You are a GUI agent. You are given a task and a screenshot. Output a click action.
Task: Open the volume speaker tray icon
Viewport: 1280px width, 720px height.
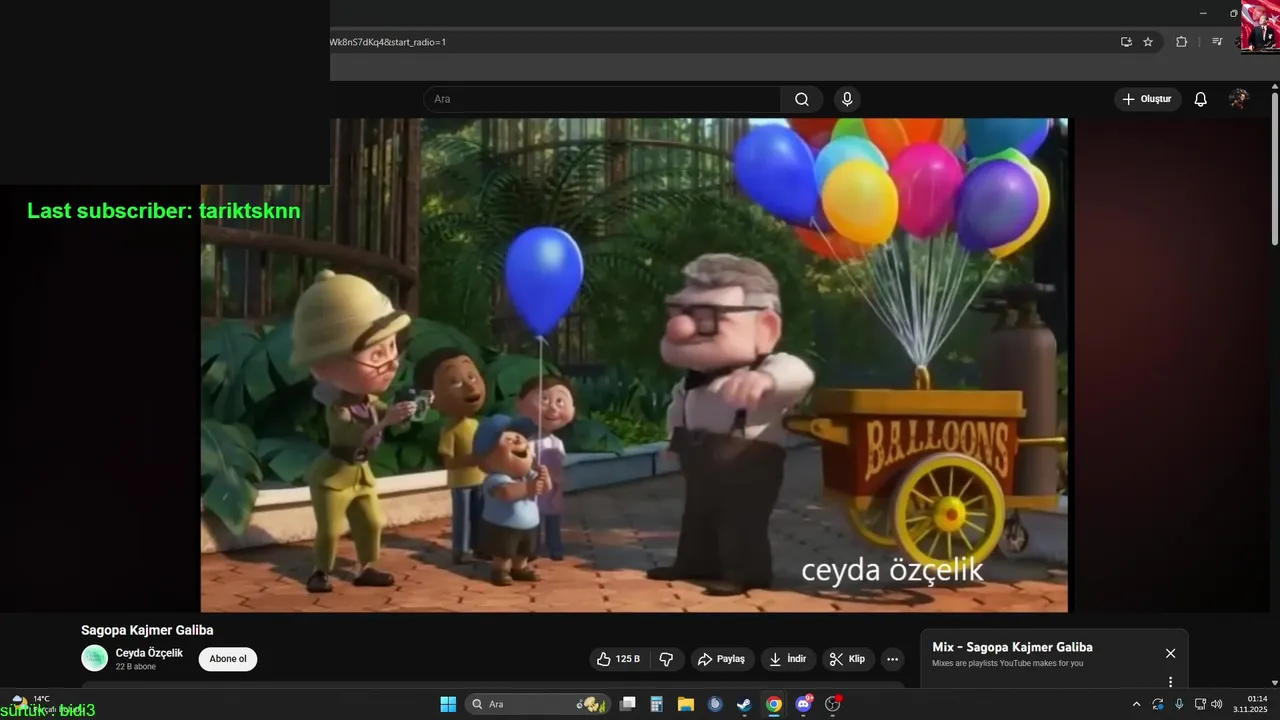tap(1217, 704)
